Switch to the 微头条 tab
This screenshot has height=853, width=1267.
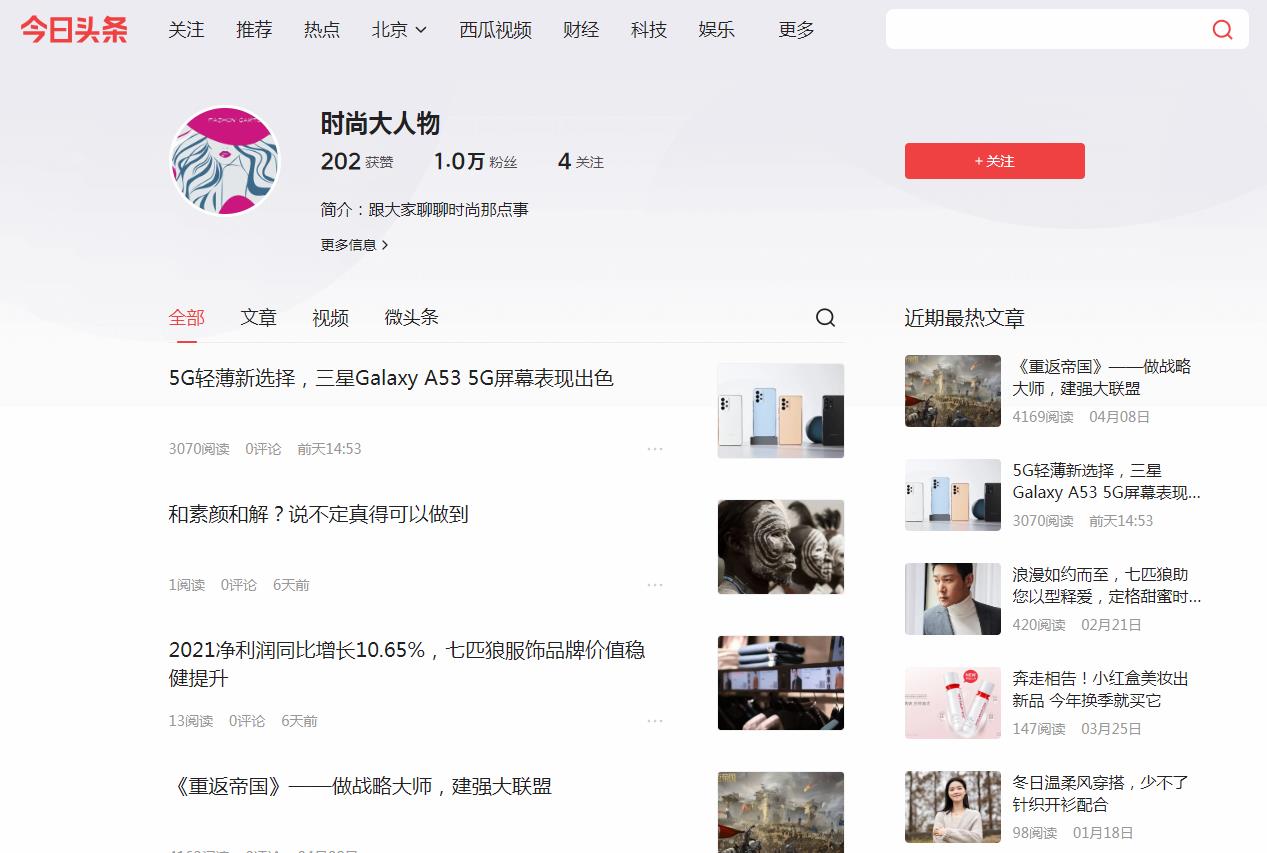(411, 318)
